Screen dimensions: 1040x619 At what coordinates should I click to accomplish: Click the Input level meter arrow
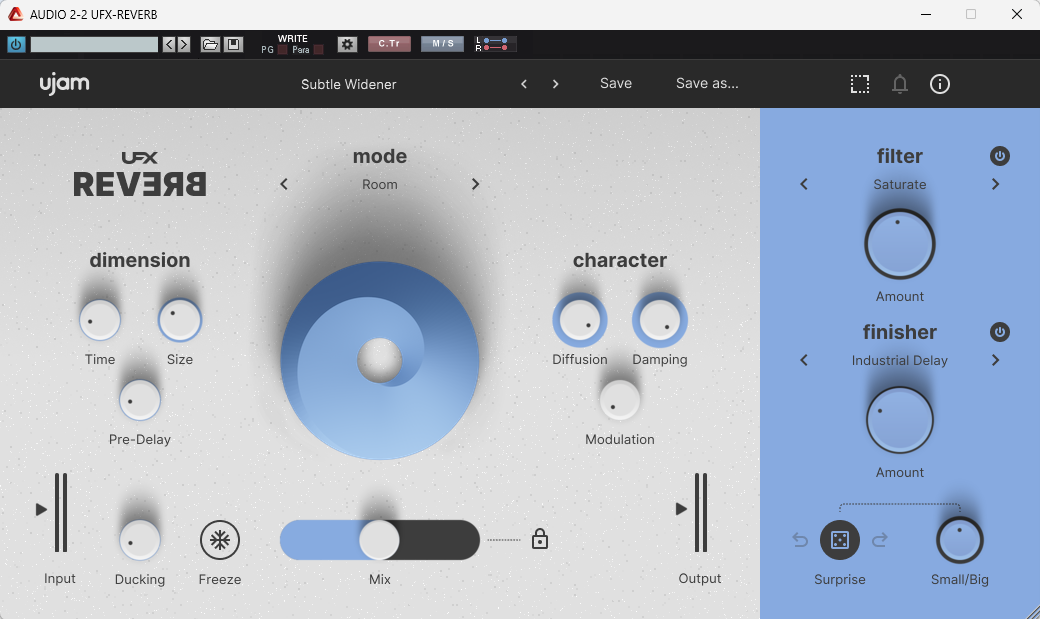pyautogui.click(x=41, y=510)
